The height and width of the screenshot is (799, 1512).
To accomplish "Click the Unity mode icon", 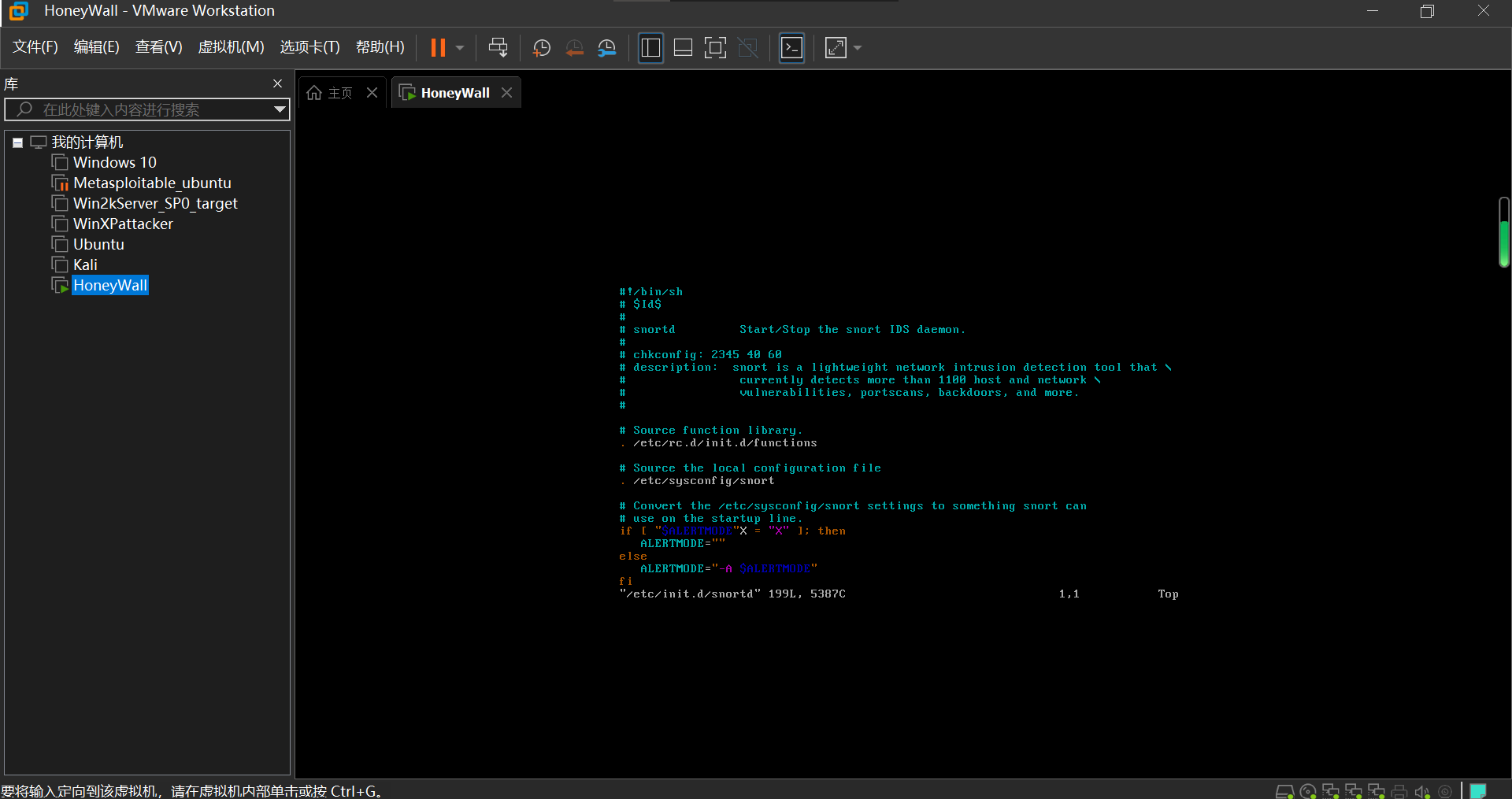I will pyautogui.click(x=748, y=48).
